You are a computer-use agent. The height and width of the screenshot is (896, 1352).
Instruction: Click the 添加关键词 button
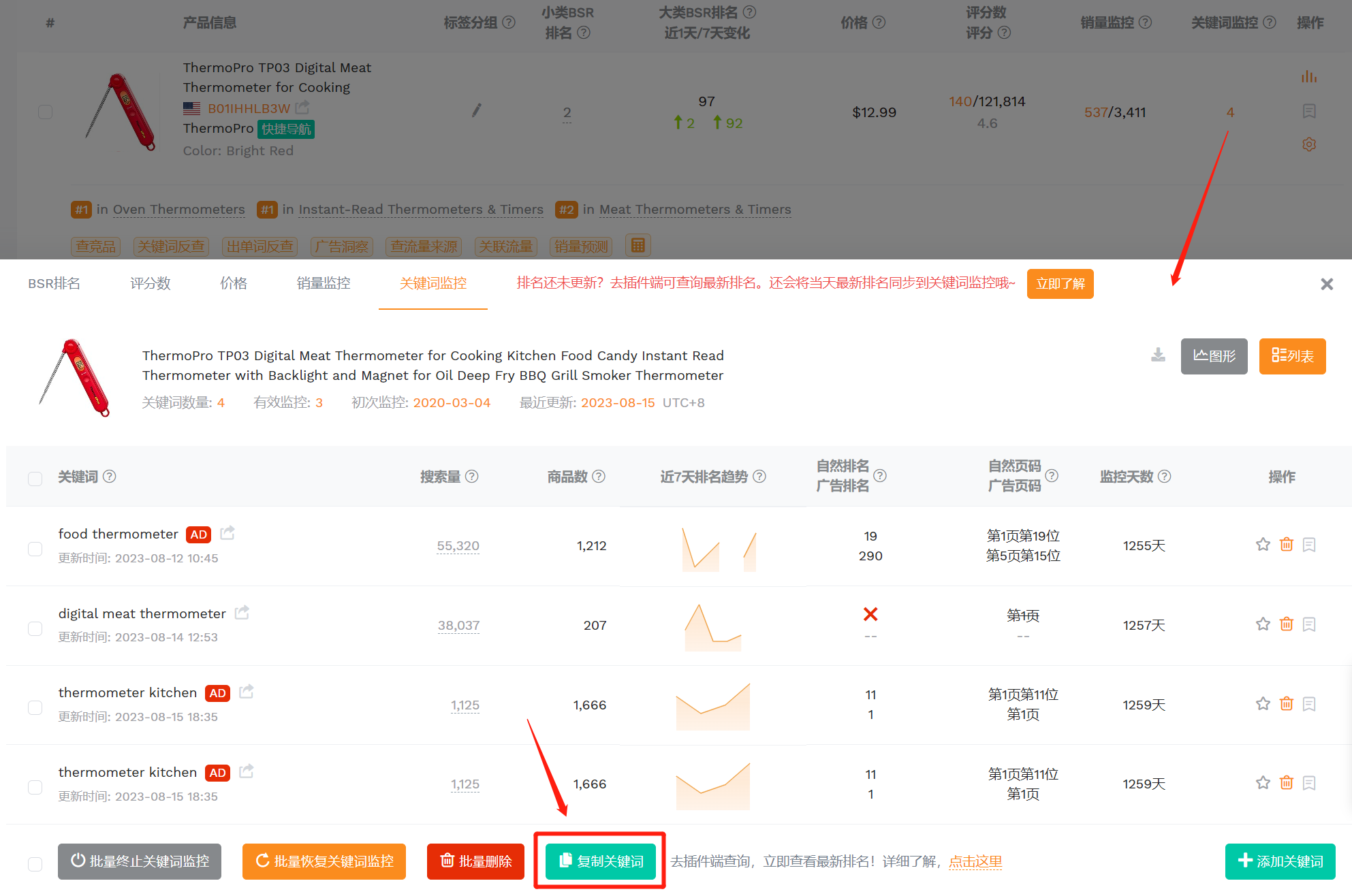pyautogui.click(x=1280, y=861)
